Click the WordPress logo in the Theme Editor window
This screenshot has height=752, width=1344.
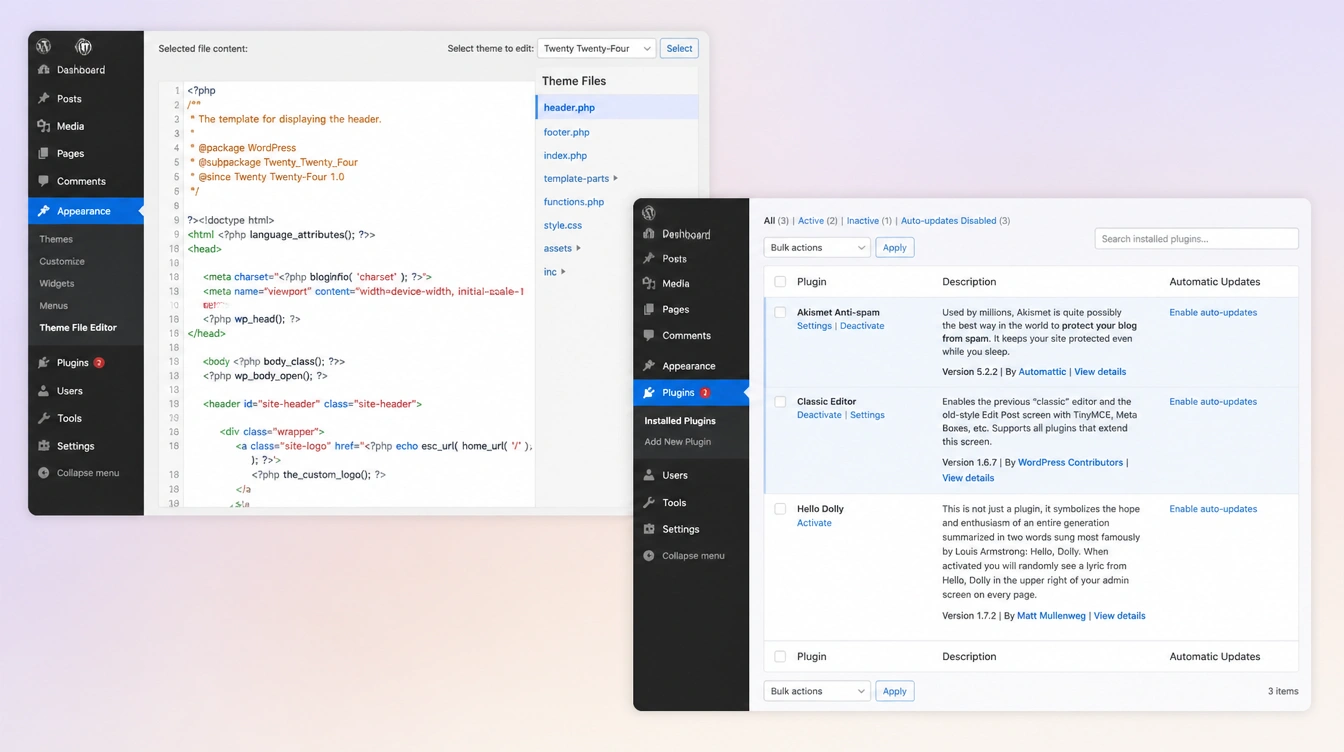[44, 46]
